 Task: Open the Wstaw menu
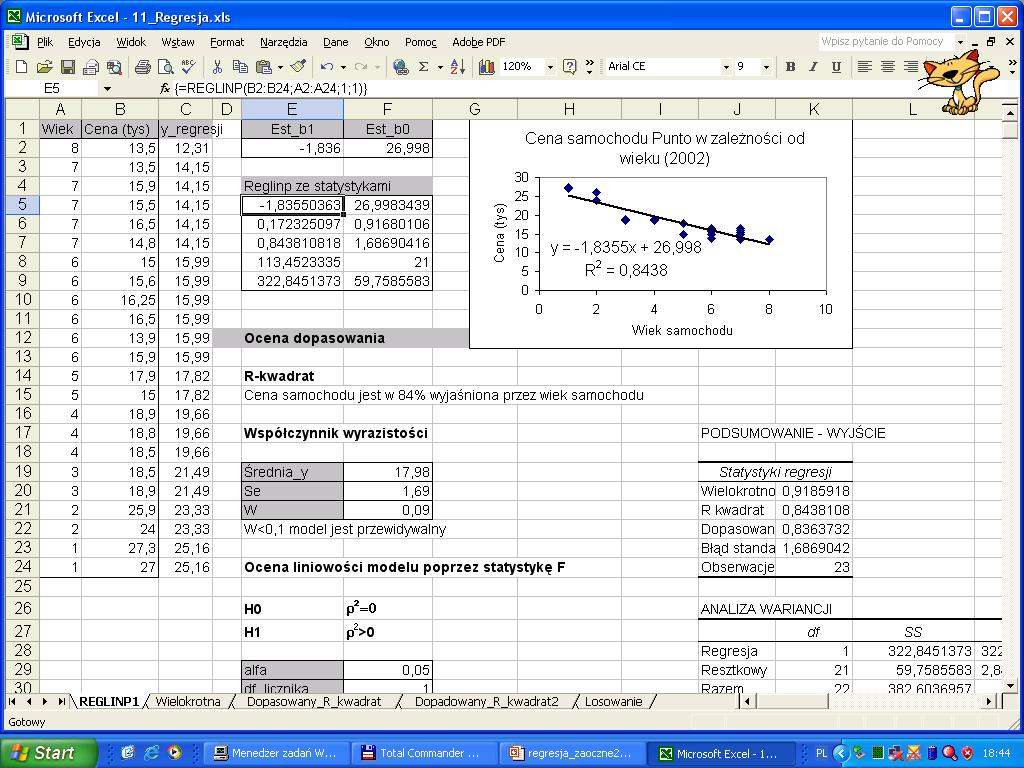point(178,42)
